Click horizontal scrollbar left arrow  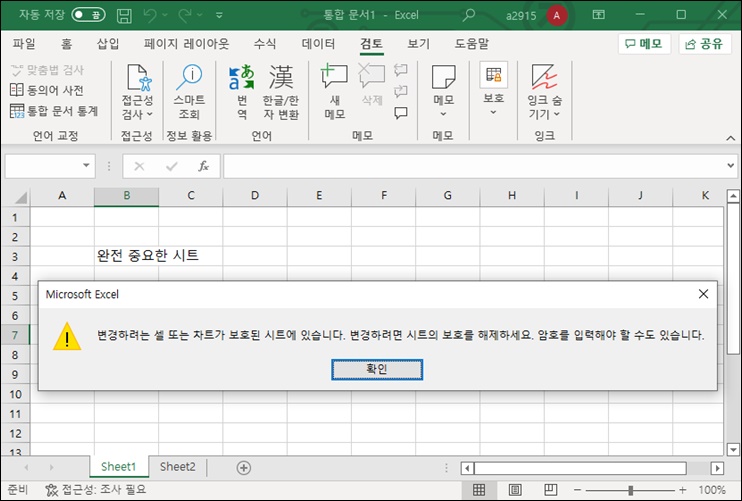[468, 468]
